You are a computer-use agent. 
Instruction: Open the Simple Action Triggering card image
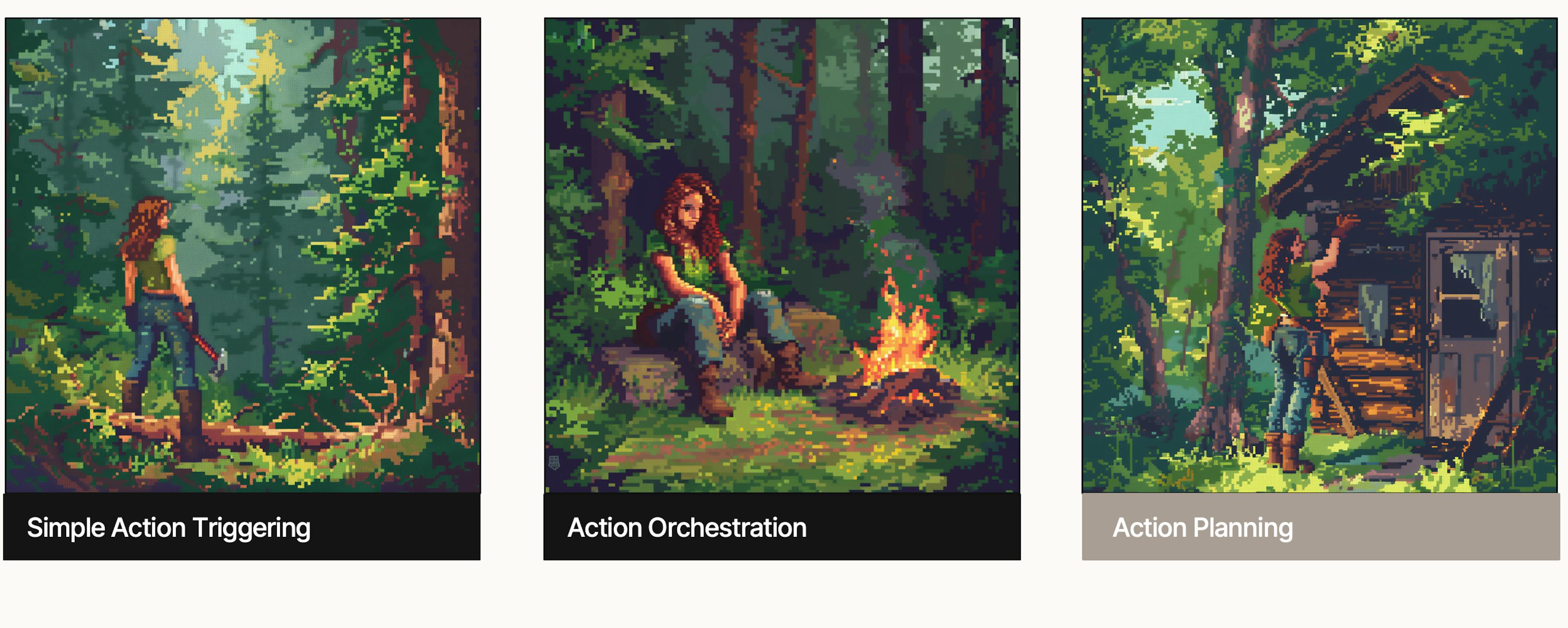tap(243, 255)
